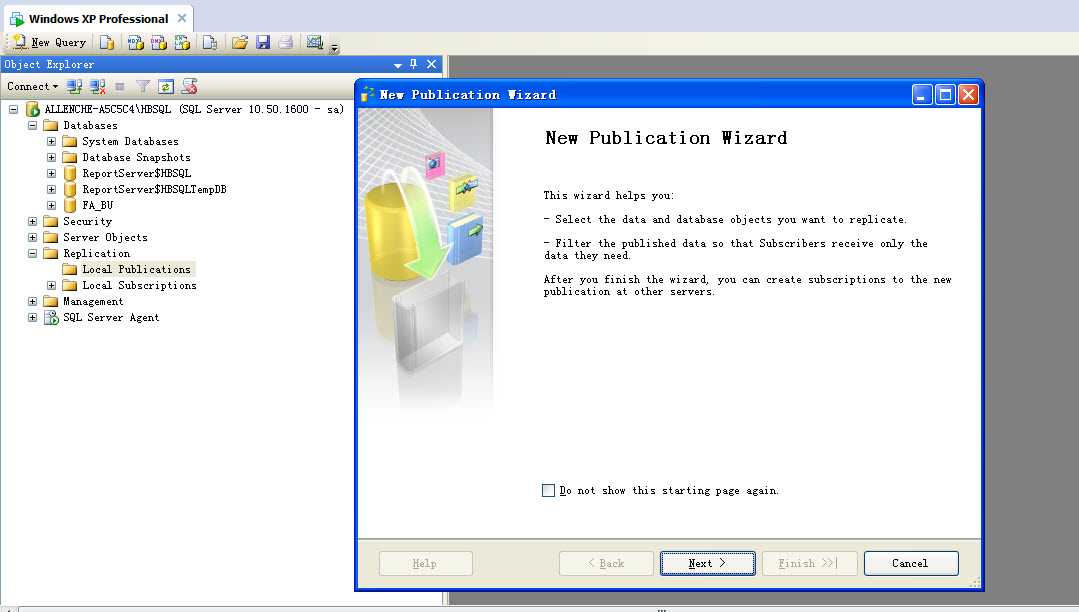
Task: Click Next in the New Publication Wizard
Action: coord(707,563)
